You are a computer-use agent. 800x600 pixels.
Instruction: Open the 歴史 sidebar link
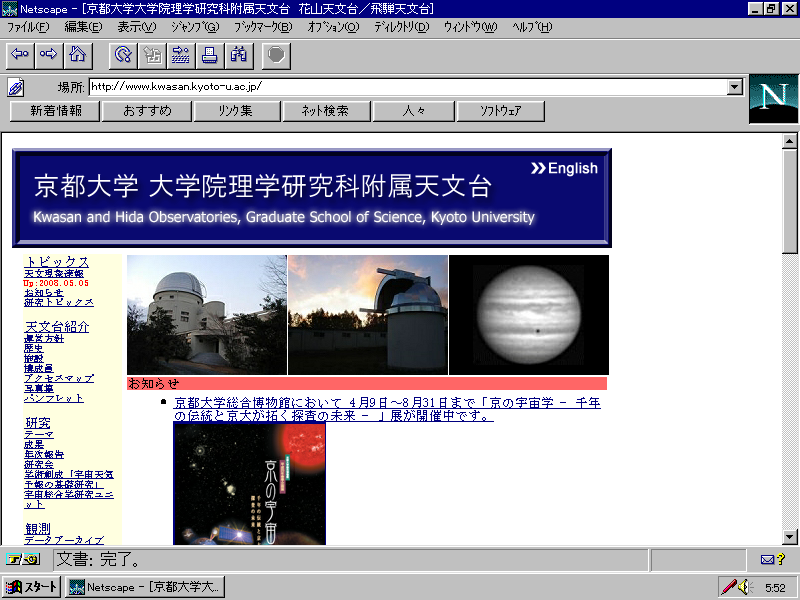(34, 348)
